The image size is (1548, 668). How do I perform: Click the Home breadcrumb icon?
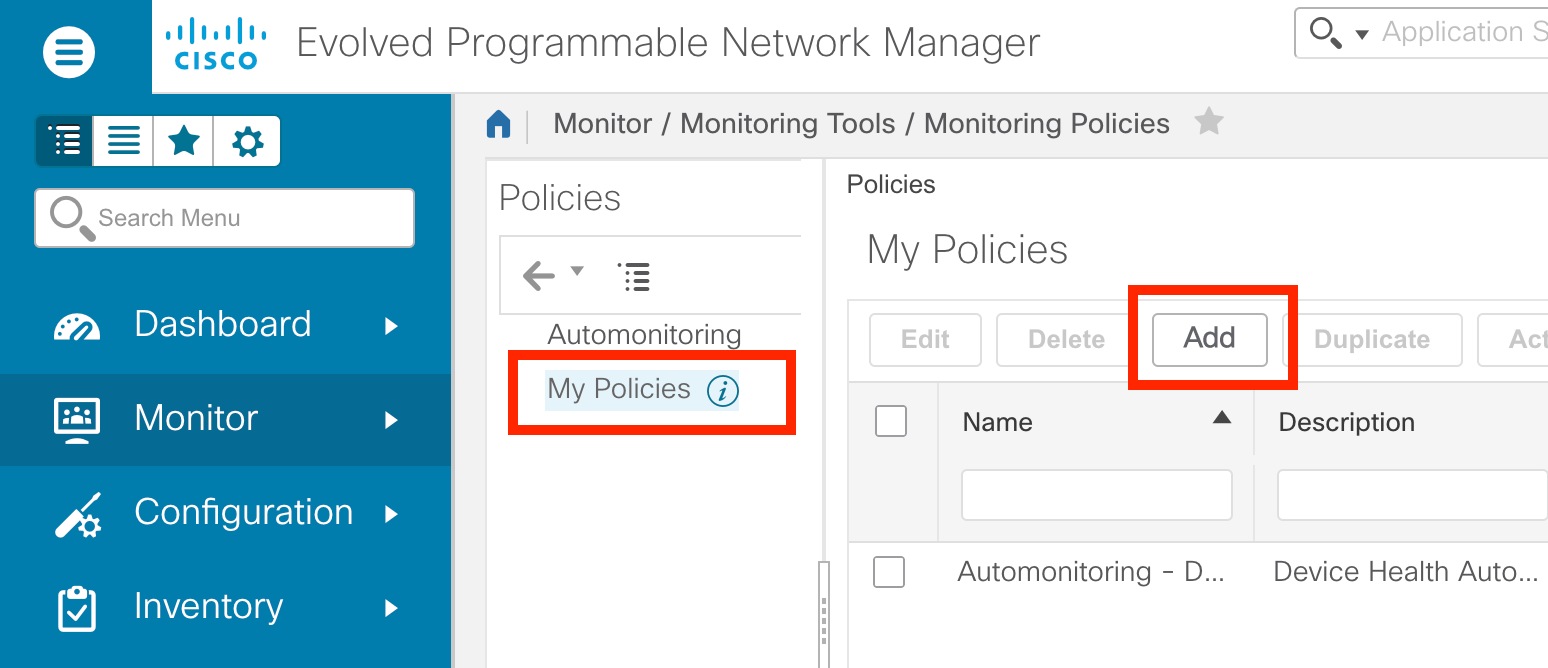498,122
